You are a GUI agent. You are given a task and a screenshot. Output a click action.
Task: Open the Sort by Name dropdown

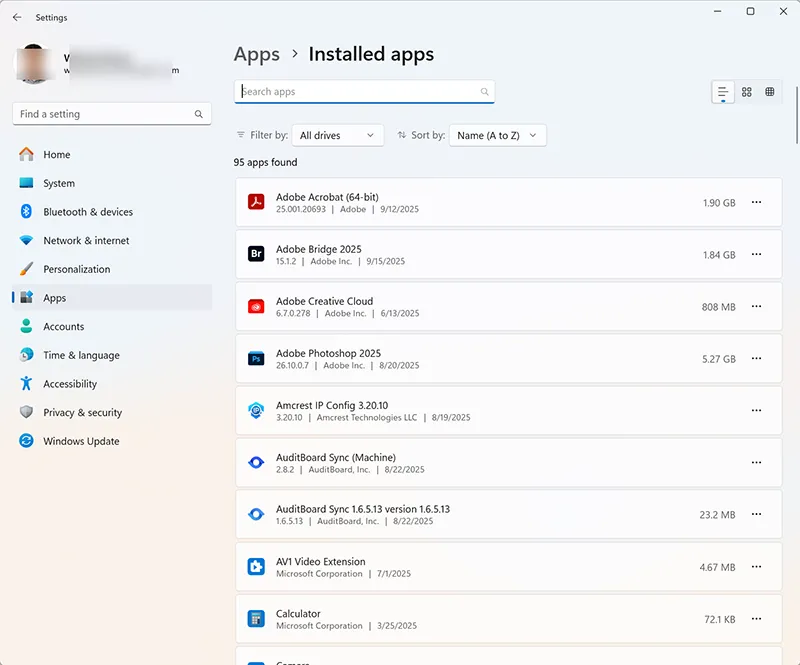coord(497,135)
